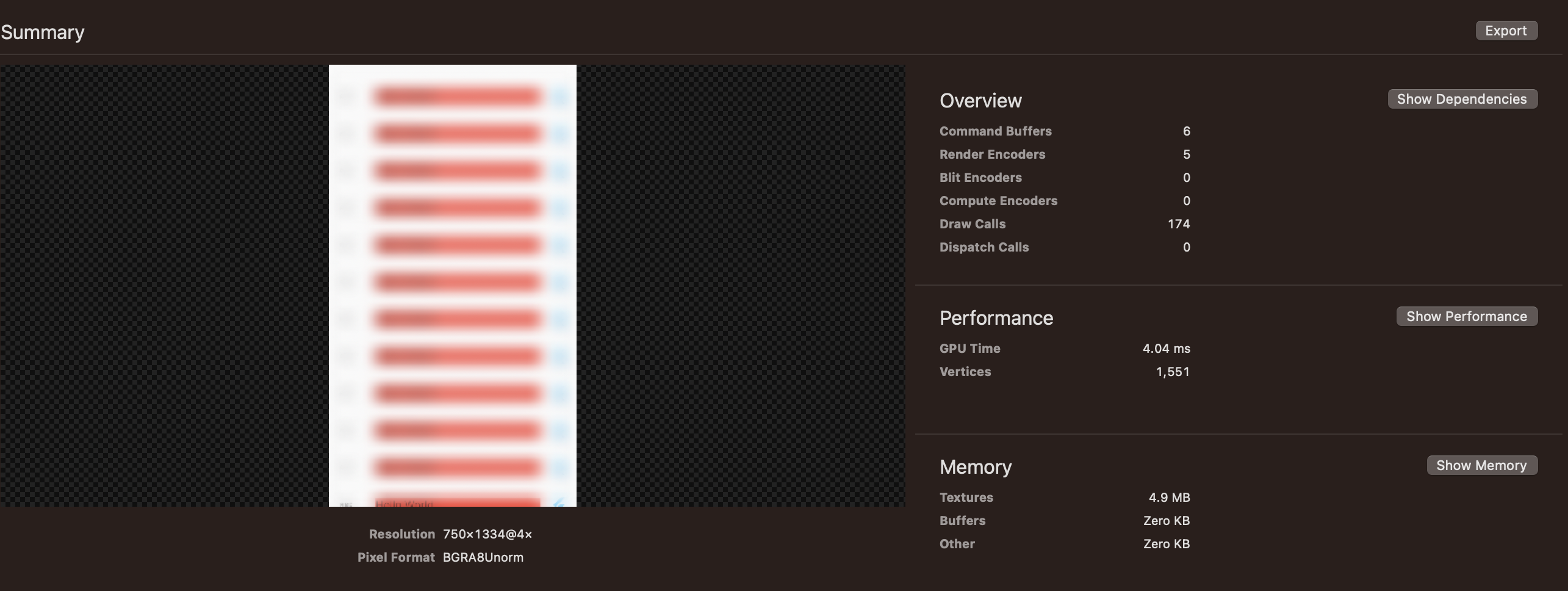Click the Compute Encoders row
1568x591 pixels.
pyautogui.click(x=999, y=200)
